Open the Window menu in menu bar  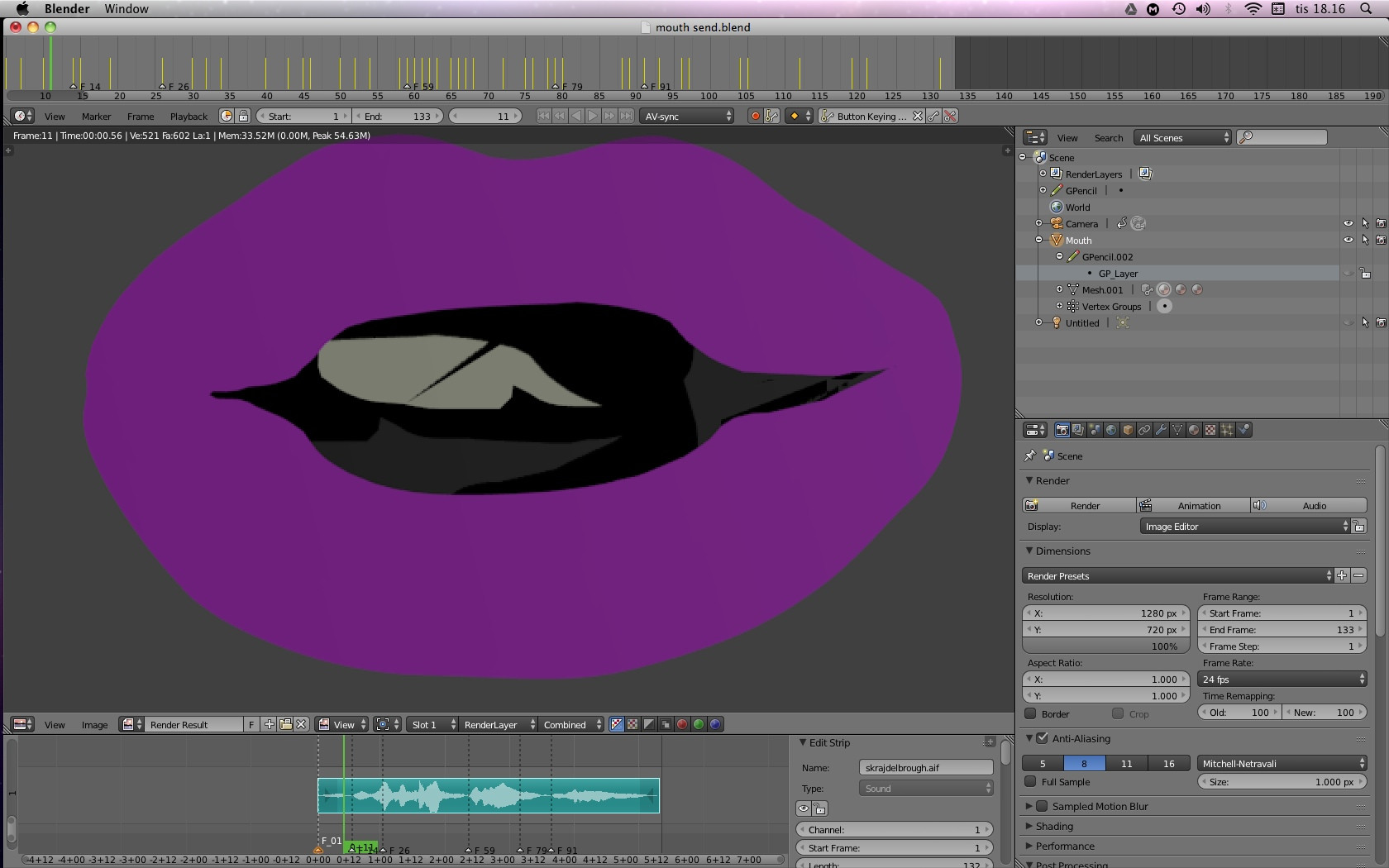tap(126, 9)
